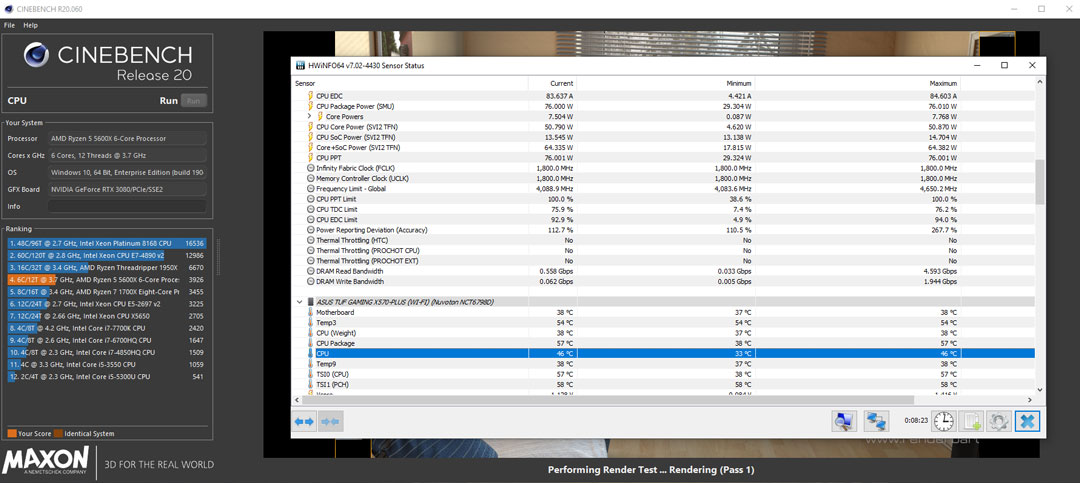The image size is (1080, 483).
Task: Click the CPU PPT Limit 100.0 % value
Action: coord(562,199)
